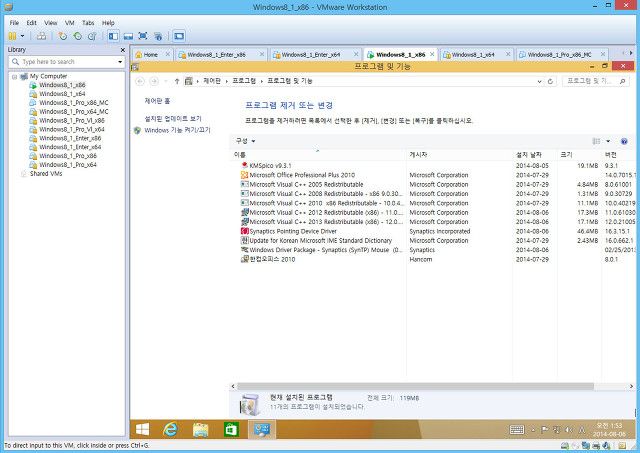This screenshot has width=640, height=453.
Task: Select Windows8_1_Pro_VL_x64 in the library
Action: pos(71,129)
